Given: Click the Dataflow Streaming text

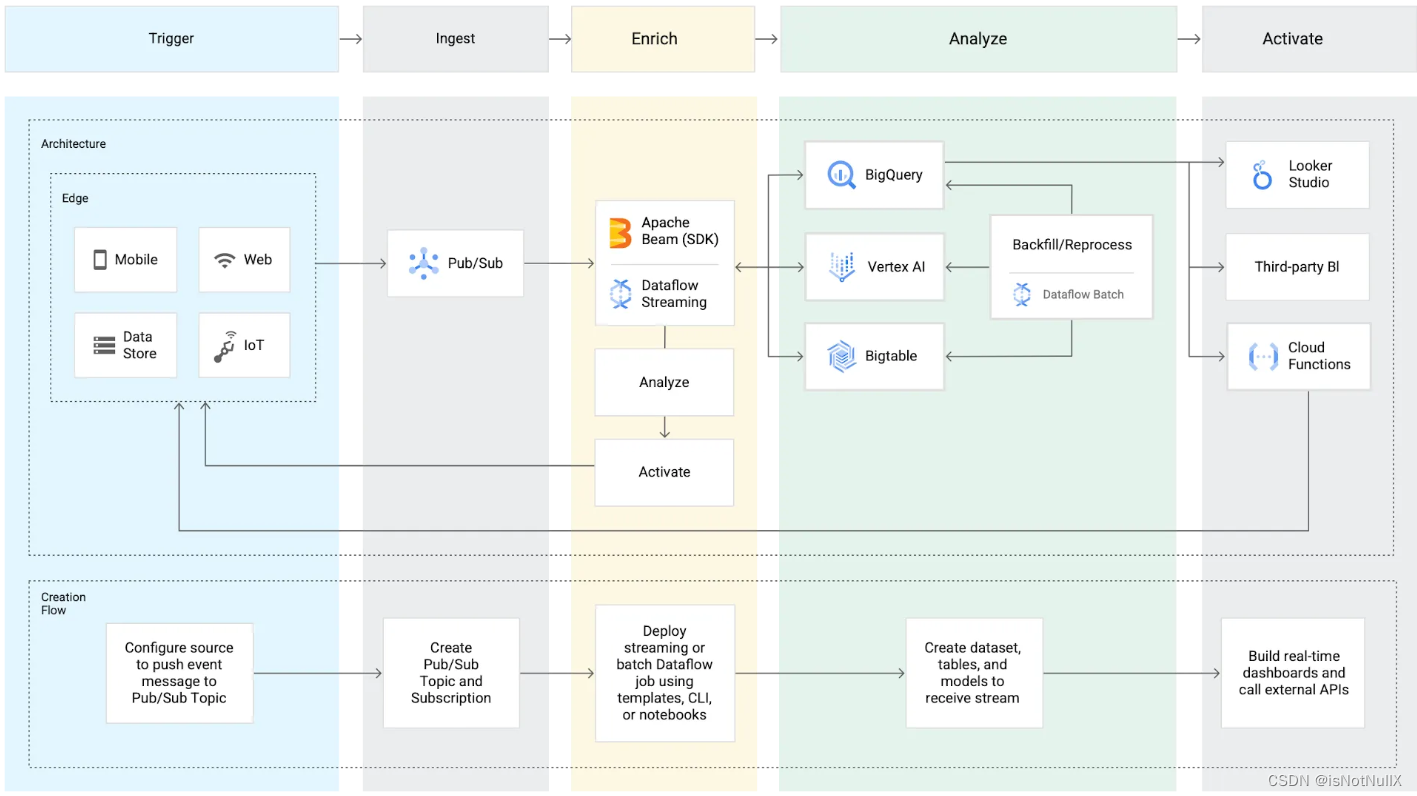Looking at the screenshot, I should pyautogui.click(x=674, y=294).
